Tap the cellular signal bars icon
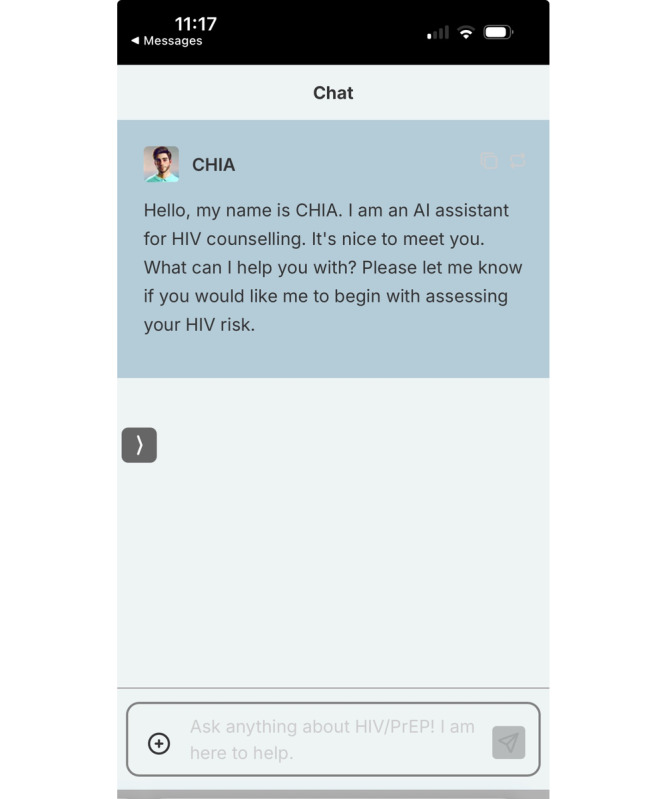Viewport: 666px width, 799px height. coord(438,33)
